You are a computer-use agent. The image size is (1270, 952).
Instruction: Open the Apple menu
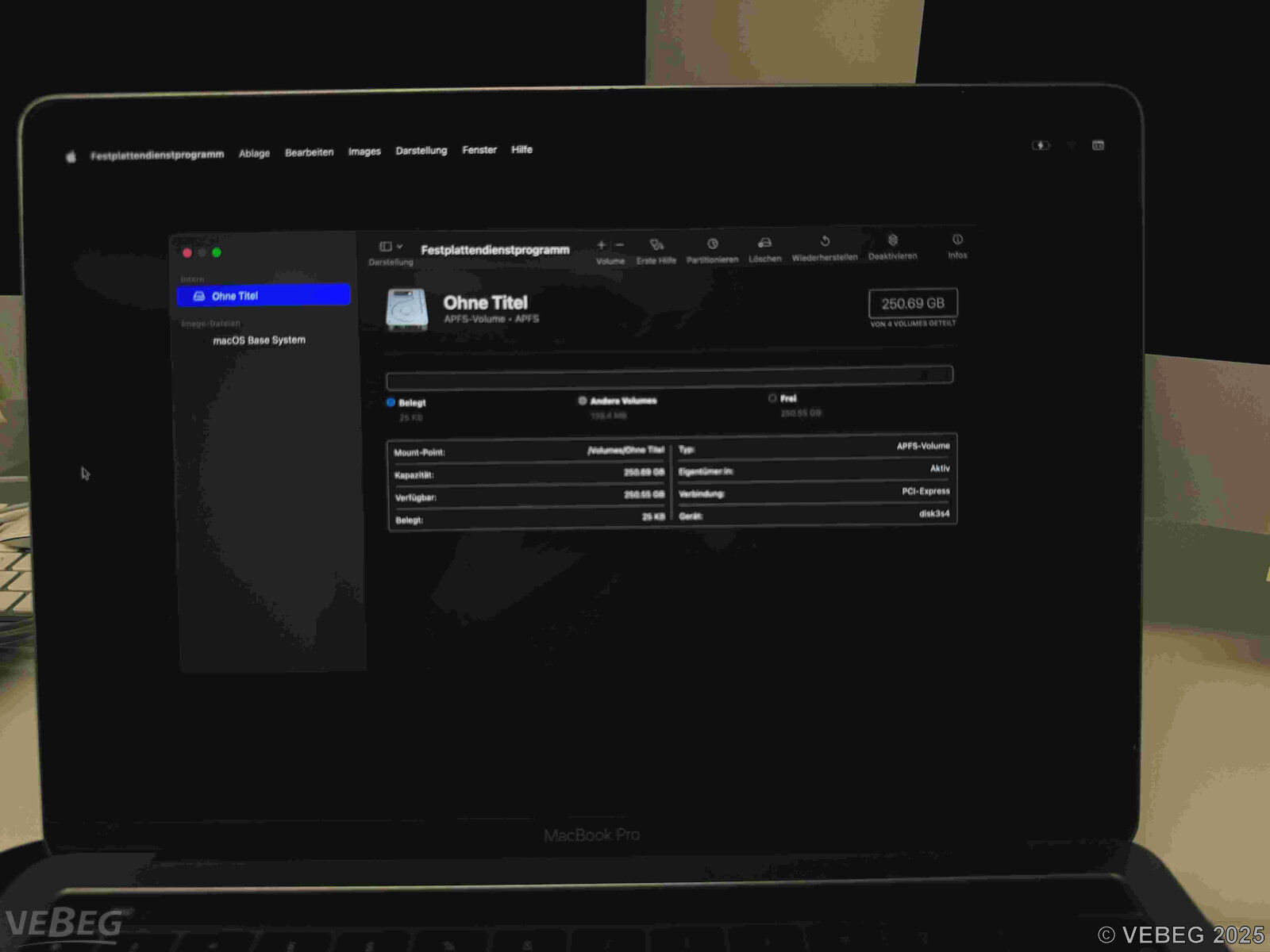[x=71, y=156]
